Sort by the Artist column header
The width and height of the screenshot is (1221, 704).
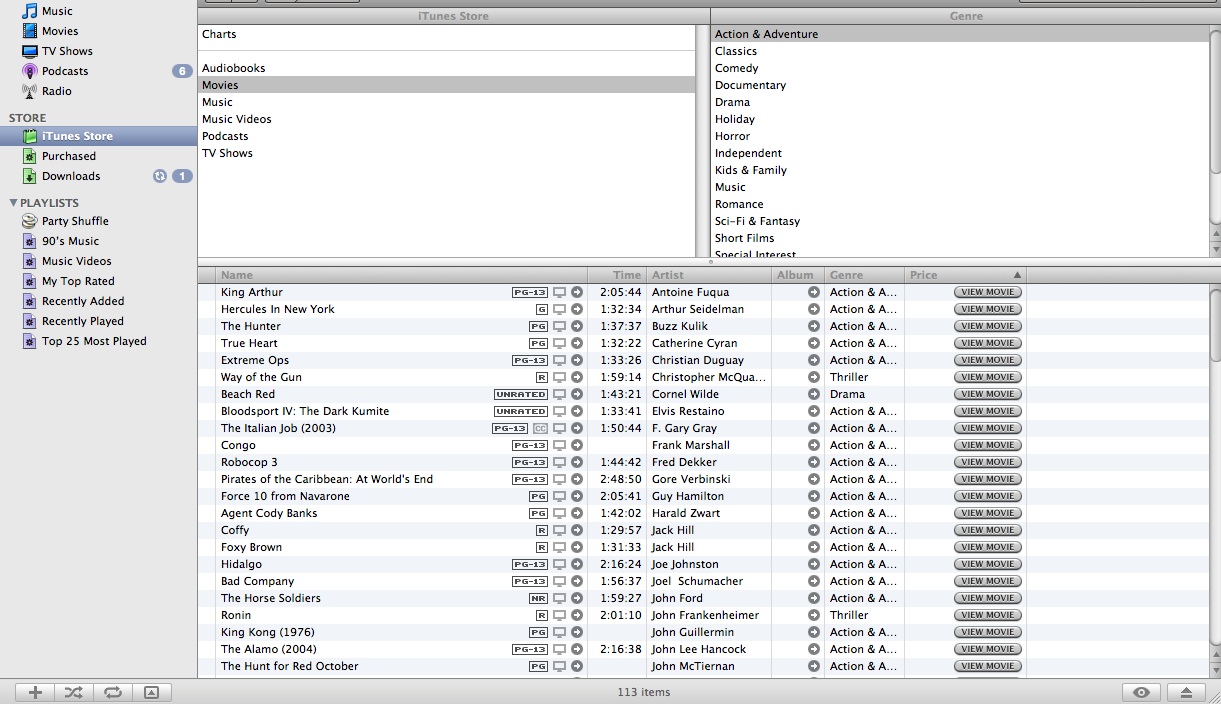709,274
